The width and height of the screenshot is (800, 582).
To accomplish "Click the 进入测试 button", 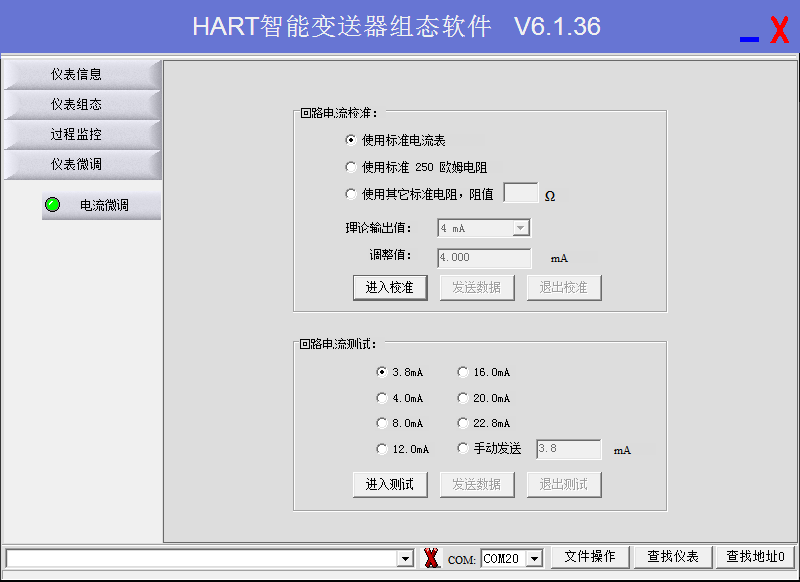I will tap(390, 484).
